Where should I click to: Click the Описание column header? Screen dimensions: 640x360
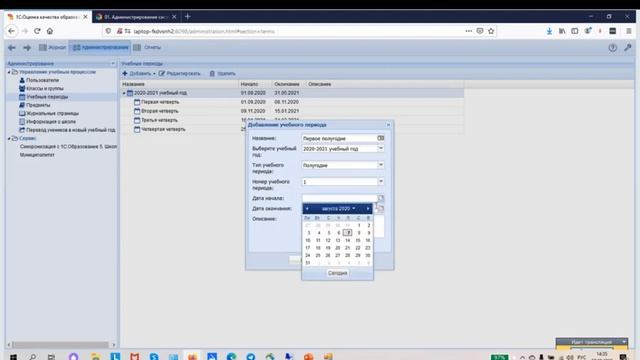pyautogui.click(x=384, y=84)
